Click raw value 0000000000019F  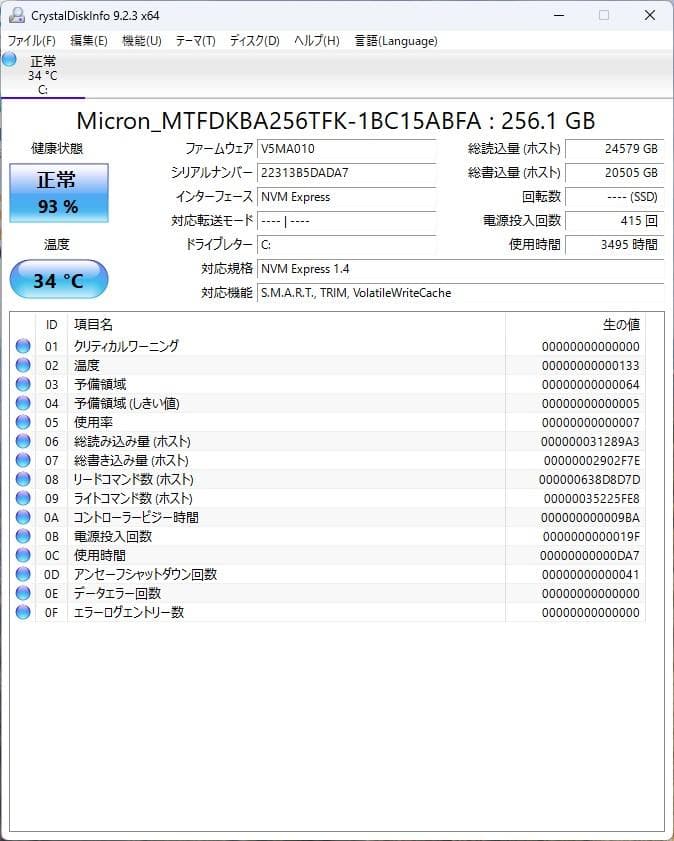point(591,536)
